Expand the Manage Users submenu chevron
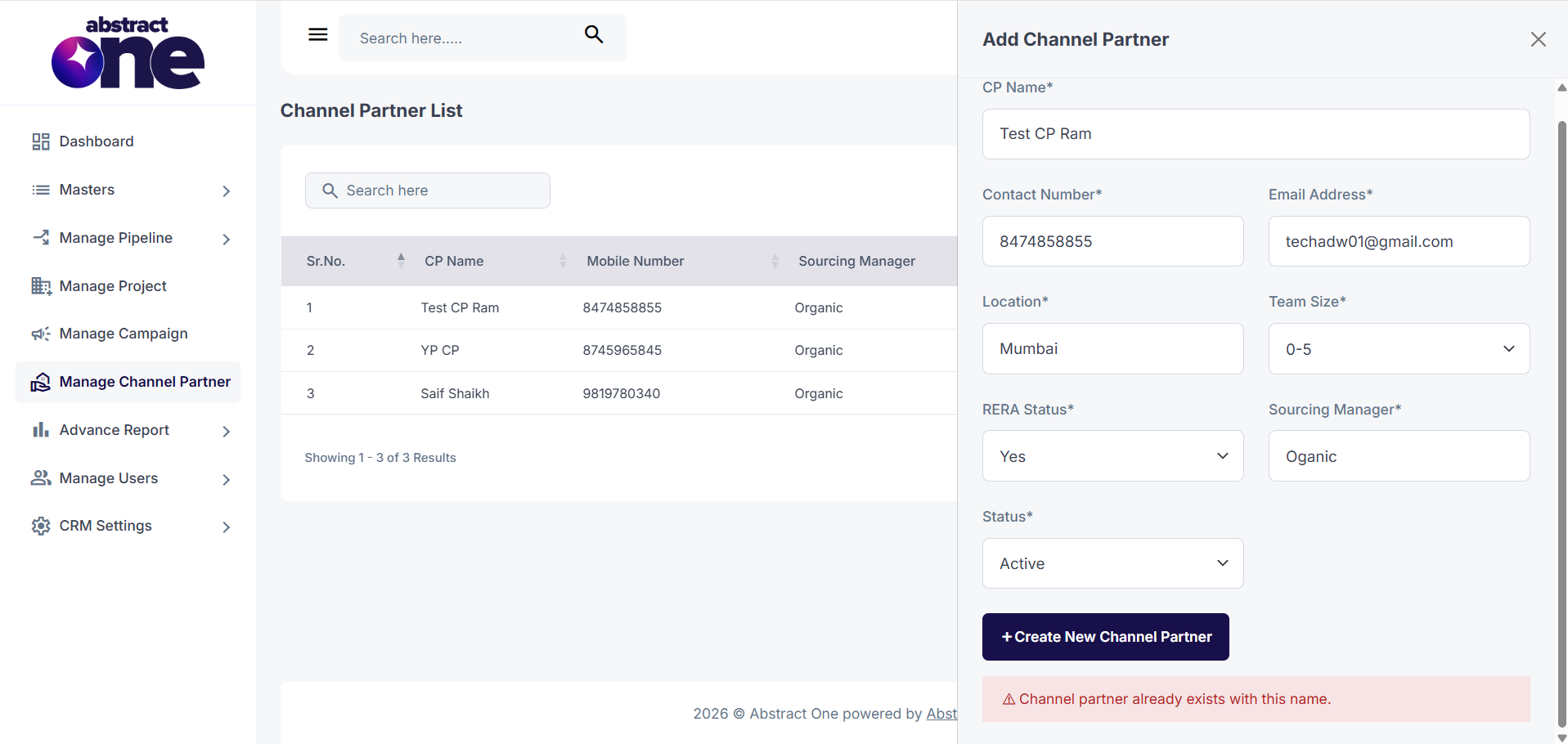The width and height of the screenshot is (1568, 744). pos(227,480)
